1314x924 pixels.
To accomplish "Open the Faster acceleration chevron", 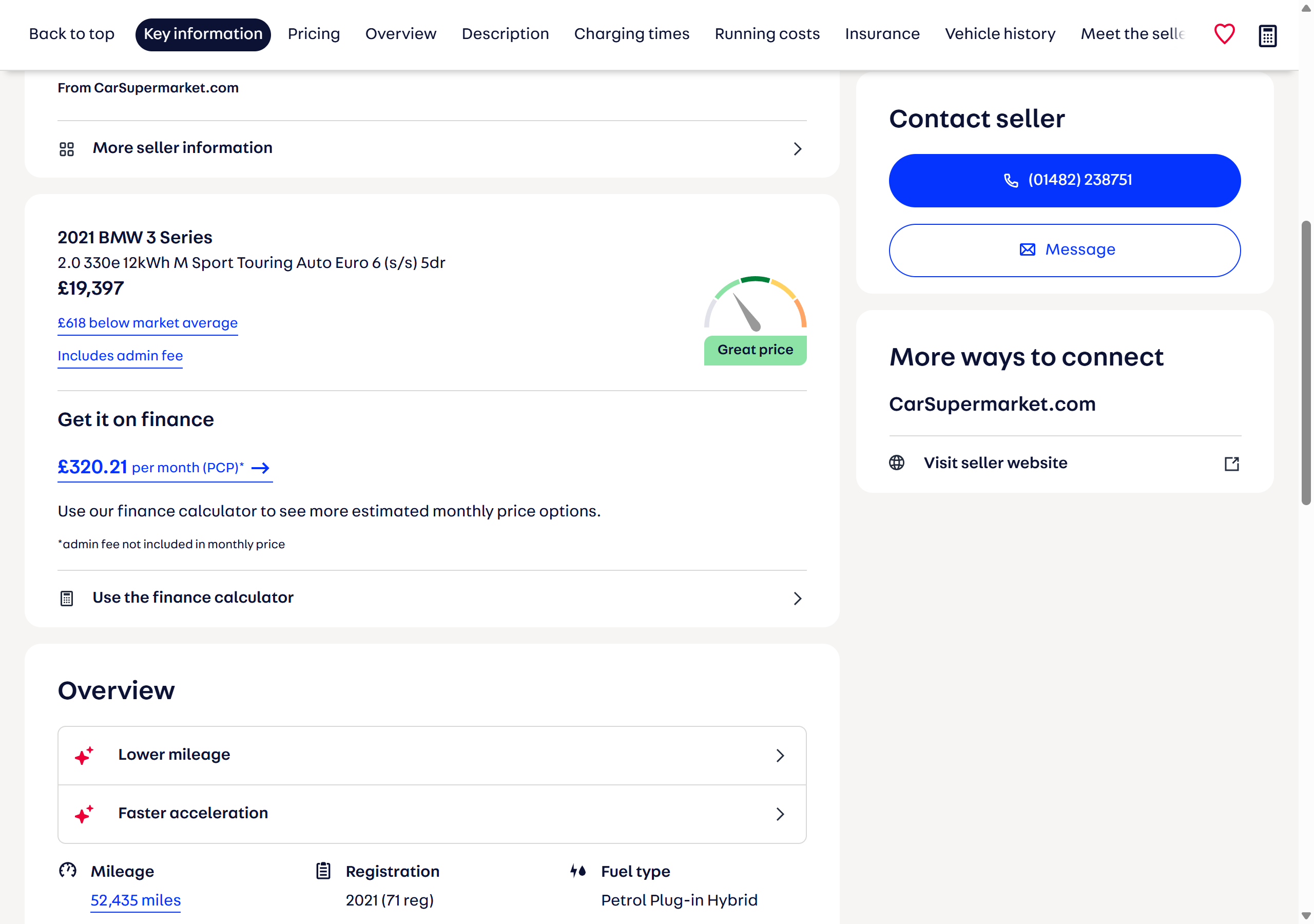I will point(780,814).
